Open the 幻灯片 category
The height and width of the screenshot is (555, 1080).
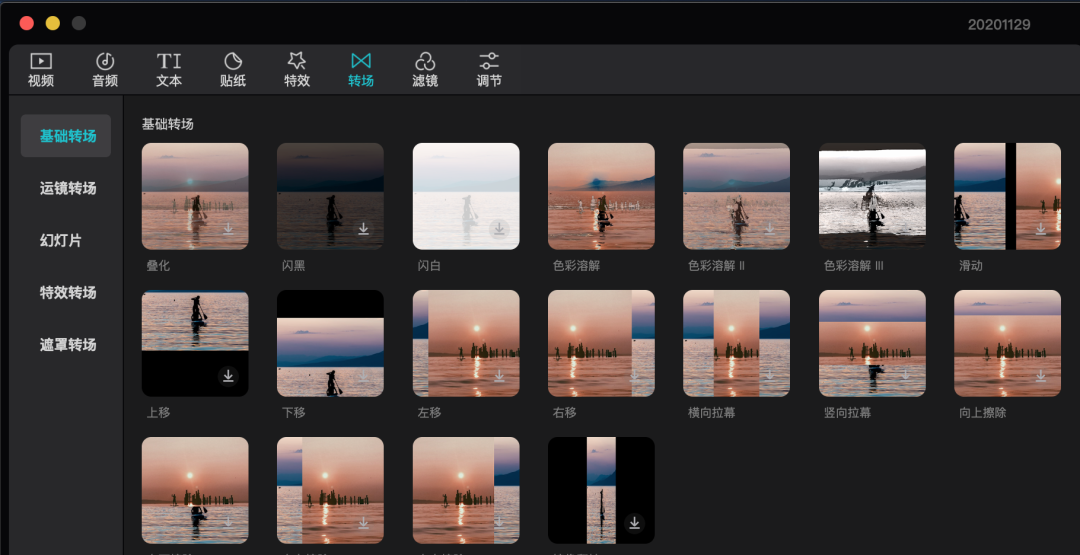click(61, 240)
